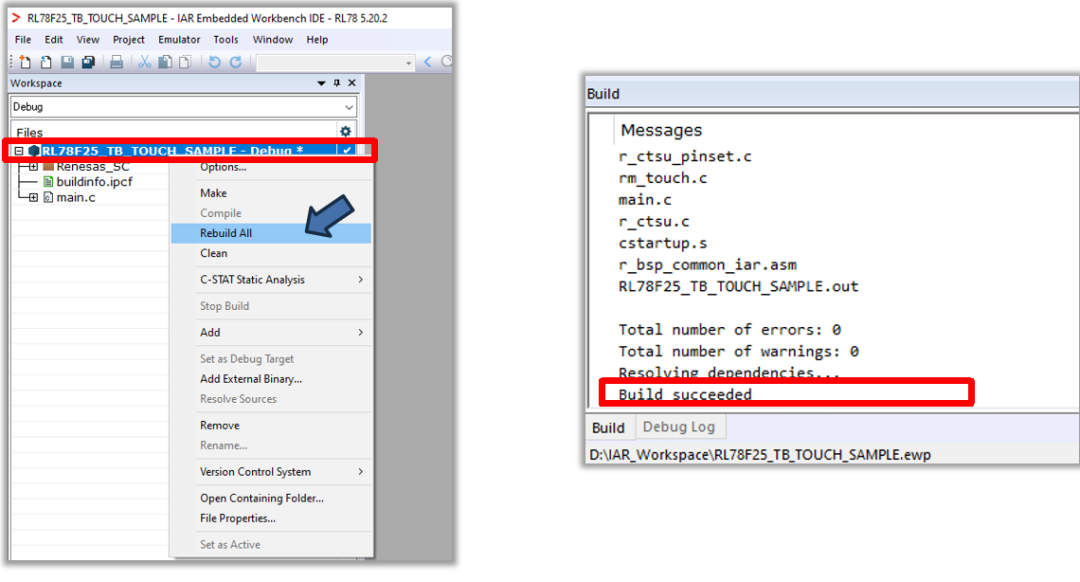This screenshot has width=1080, height=582.
Task: Click the New Document toolbar icon
Action: pos(25,62)
